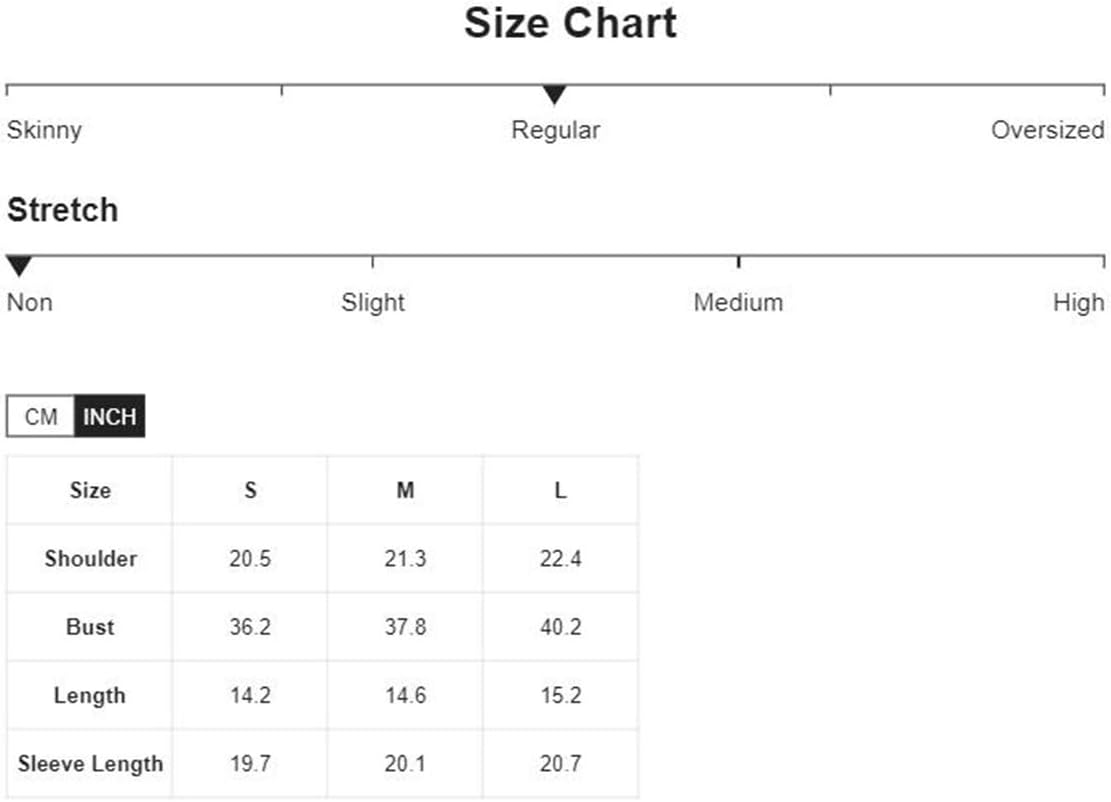1111x802 pixels.
Task: Click the Bust value 40.2 for L
Action: coord(560,627)
